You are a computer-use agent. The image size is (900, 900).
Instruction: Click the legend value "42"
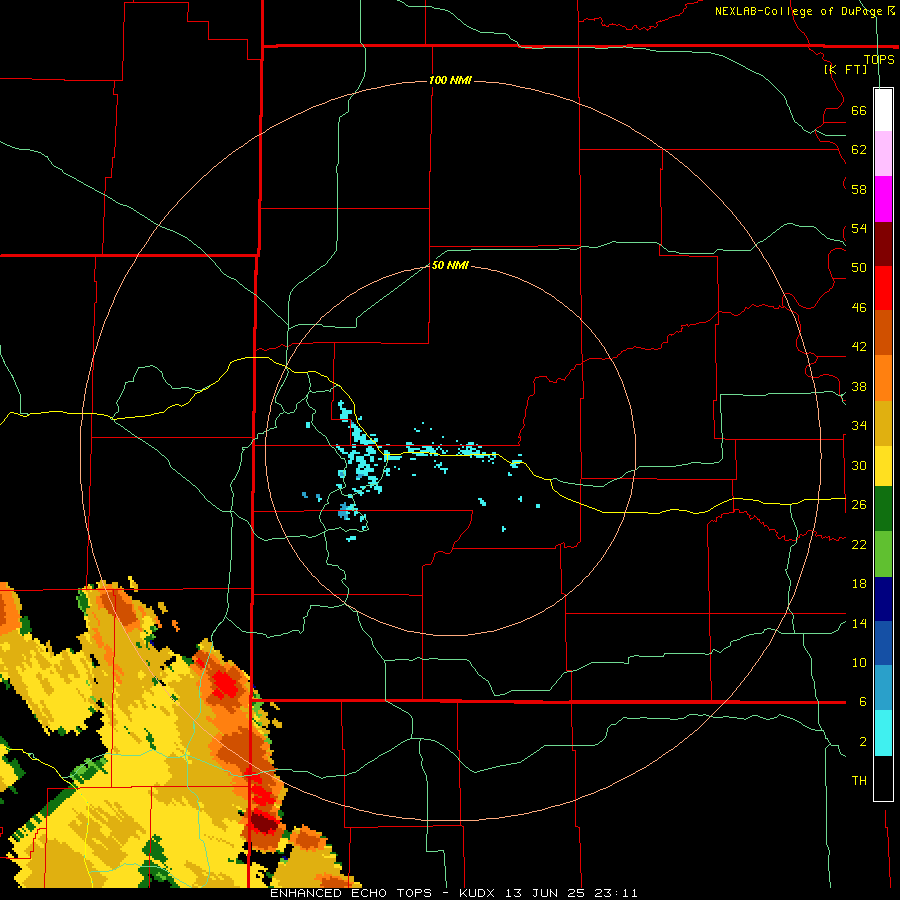(859, 347)
